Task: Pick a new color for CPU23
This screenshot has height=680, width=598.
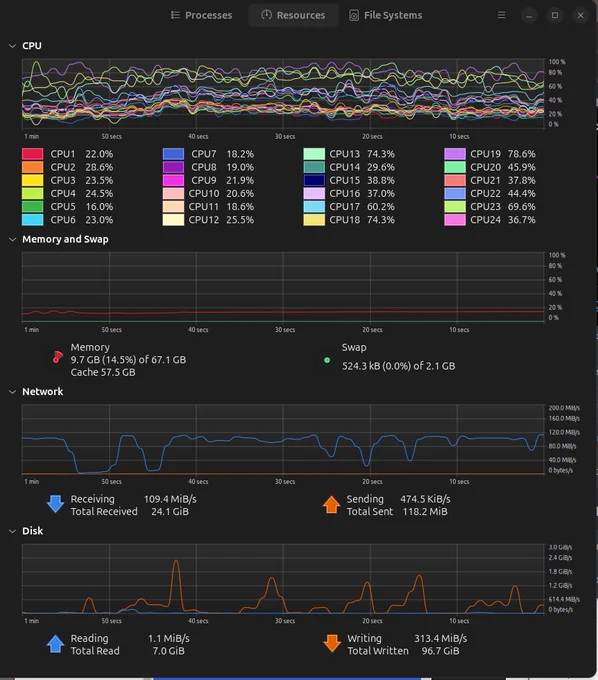Action: (x=455, y=207)
